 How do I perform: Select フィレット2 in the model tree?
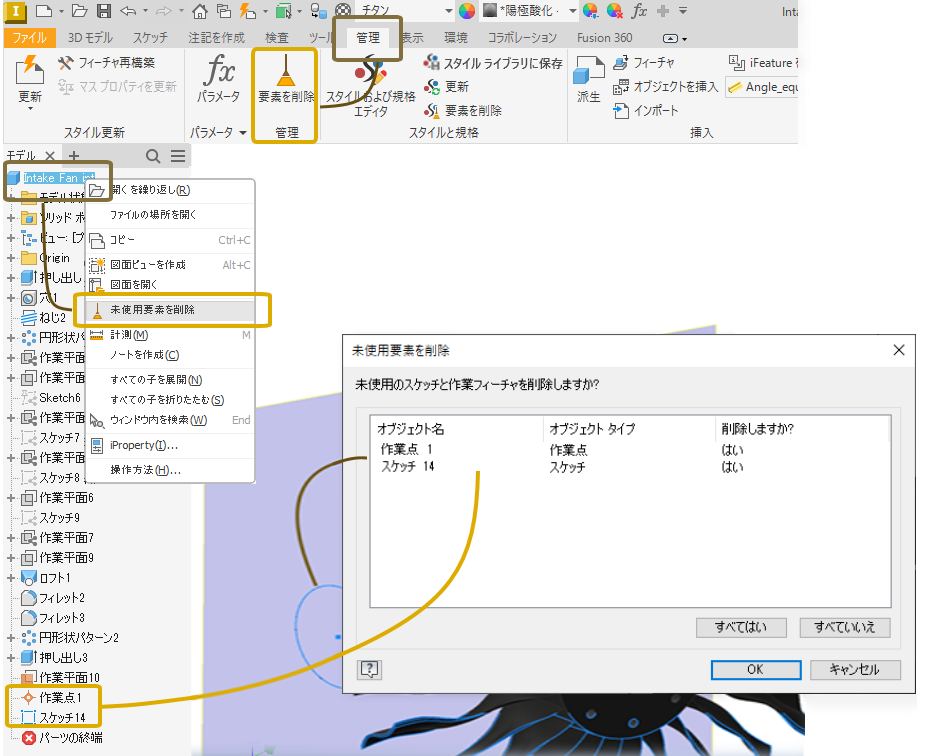(x=62, y=598)
